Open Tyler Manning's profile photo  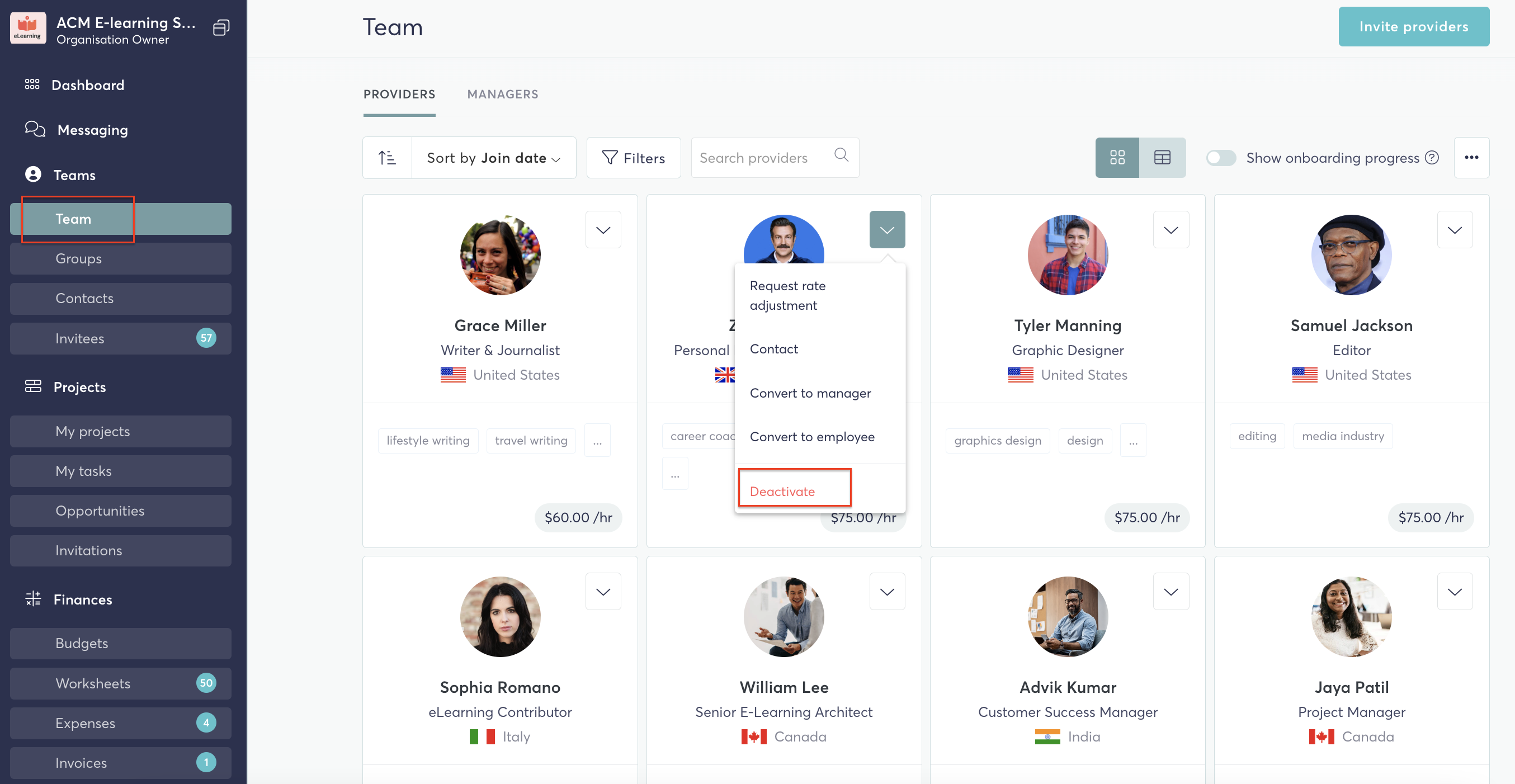(1068, 254)
